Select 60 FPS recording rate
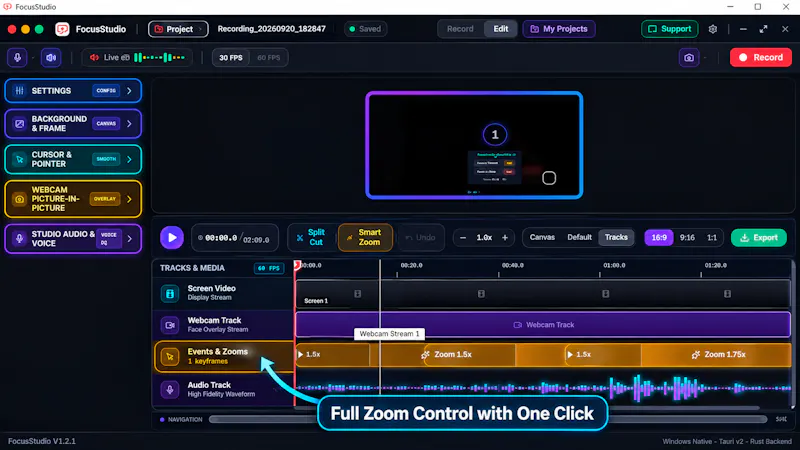The image size is (800, 450). click(x=268, y=58)
